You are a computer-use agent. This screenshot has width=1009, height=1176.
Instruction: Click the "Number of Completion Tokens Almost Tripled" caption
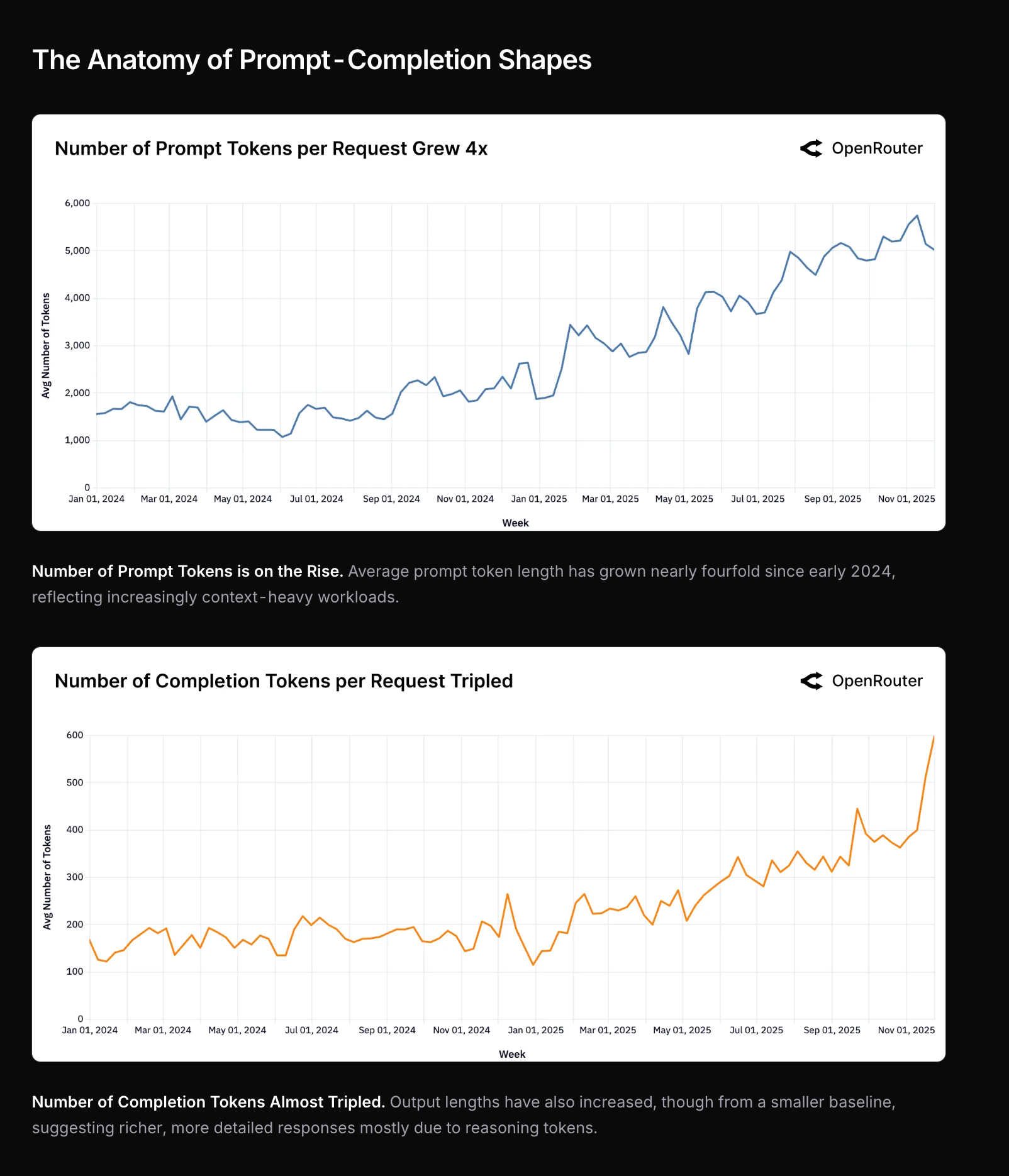208,1102
